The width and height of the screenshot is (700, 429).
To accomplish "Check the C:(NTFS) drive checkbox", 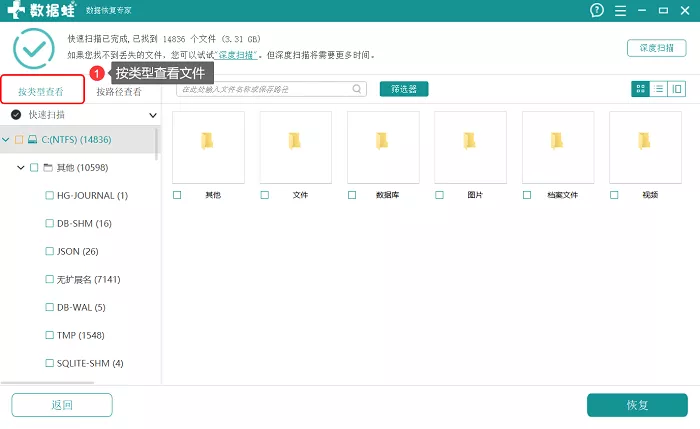I will click(19, 140).
